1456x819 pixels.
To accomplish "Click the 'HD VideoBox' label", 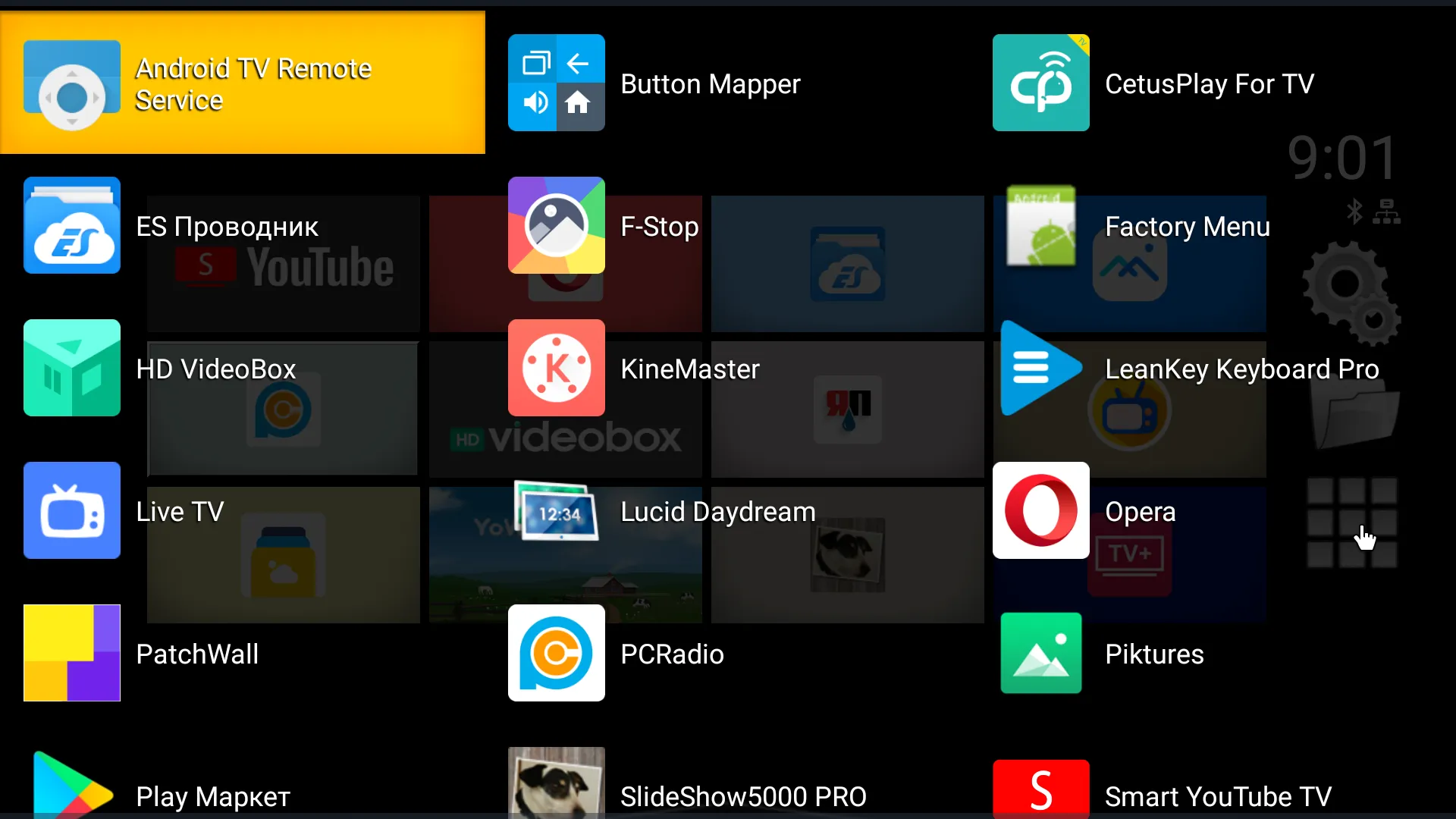I will pos(216,369).
